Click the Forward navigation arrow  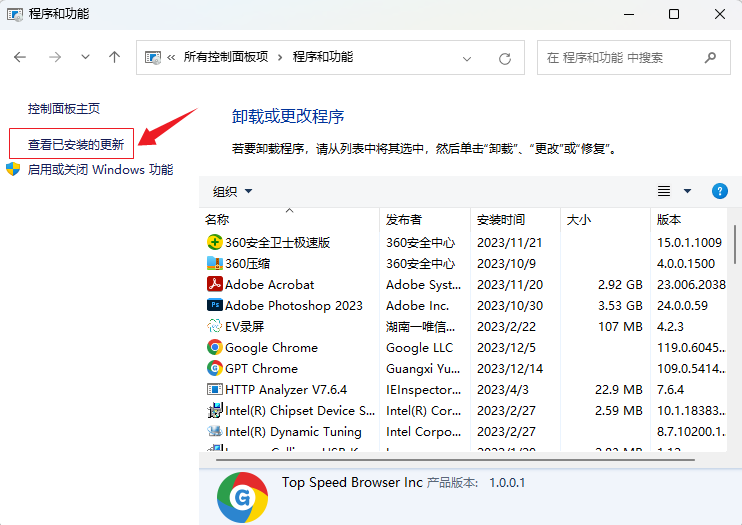click(55, 57)
